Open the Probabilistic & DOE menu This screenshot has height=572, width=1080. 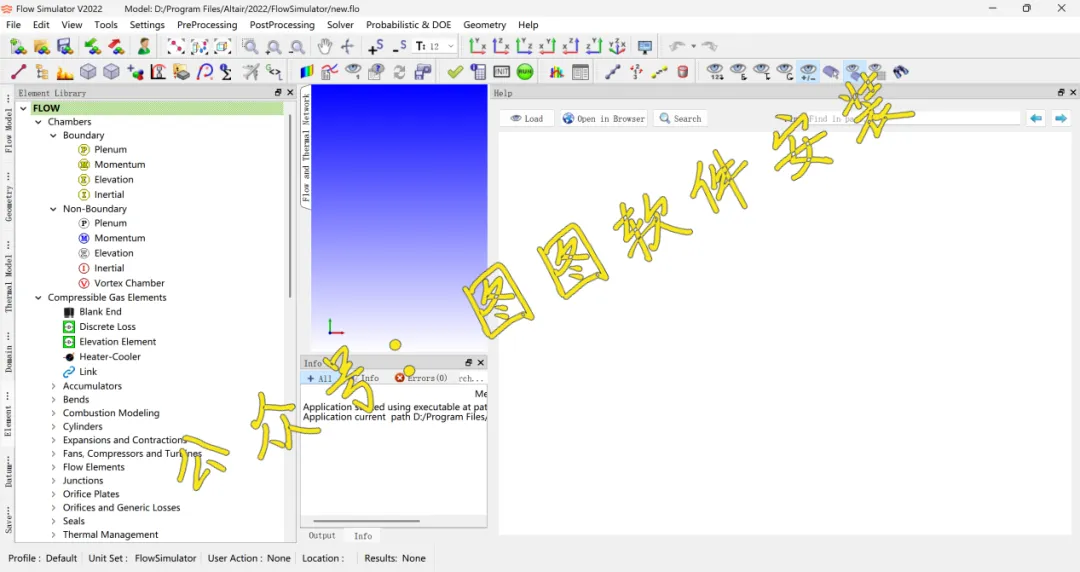[408, 25]
